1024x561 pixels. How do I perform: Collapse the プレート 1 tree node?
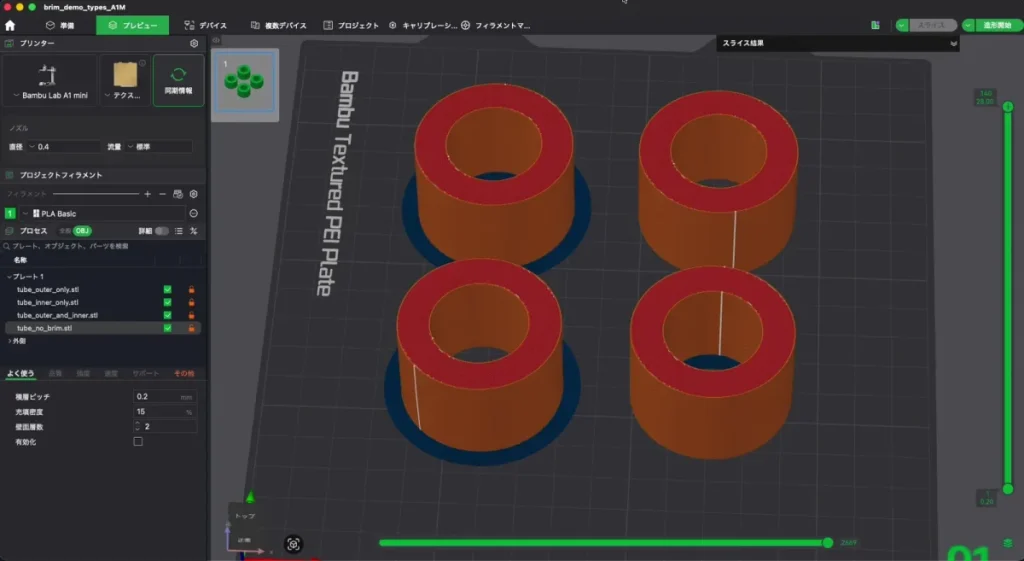pos(8,277)
